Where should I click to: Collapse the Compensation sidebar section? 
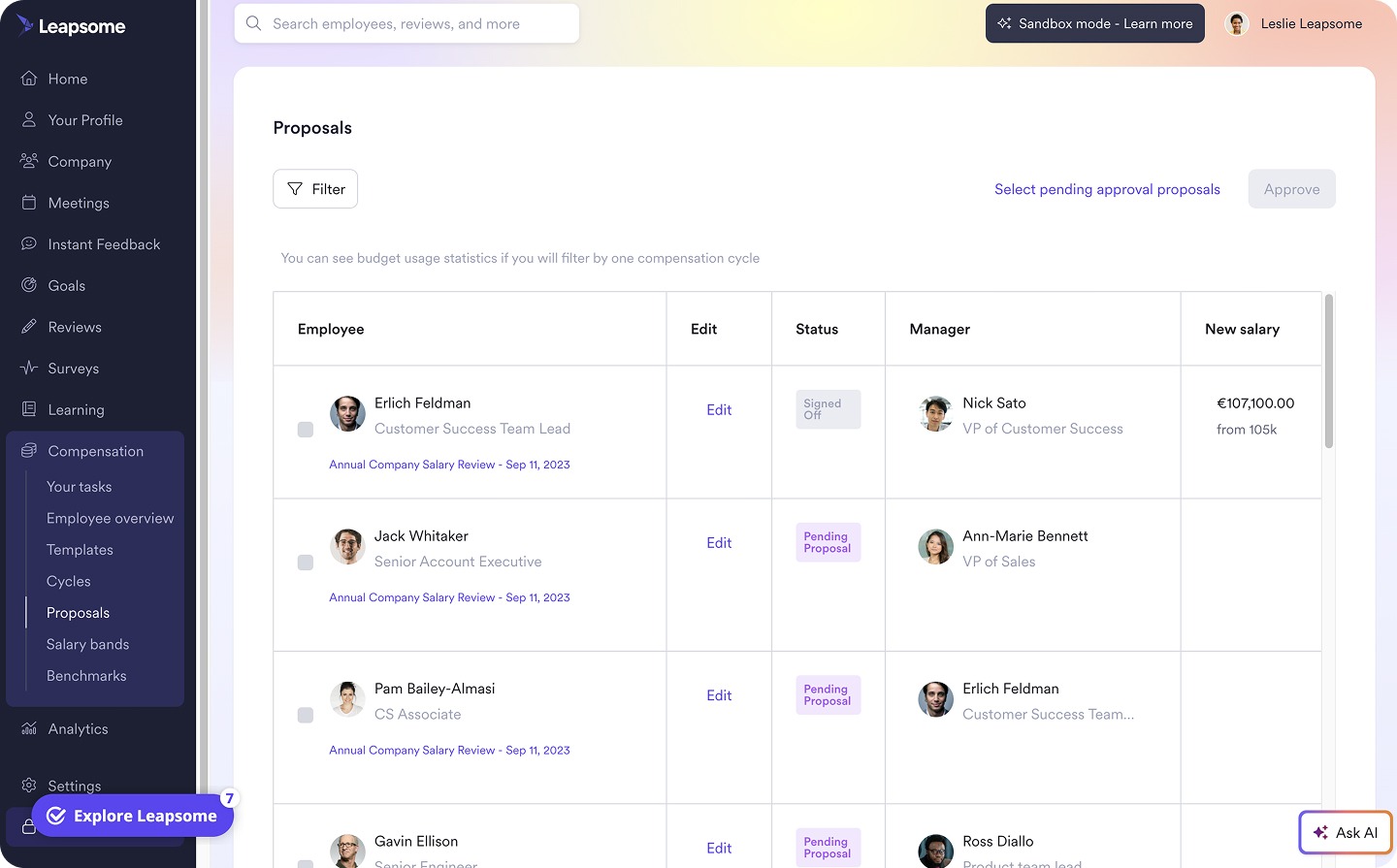pyautogui.click(x=96, y=451)
